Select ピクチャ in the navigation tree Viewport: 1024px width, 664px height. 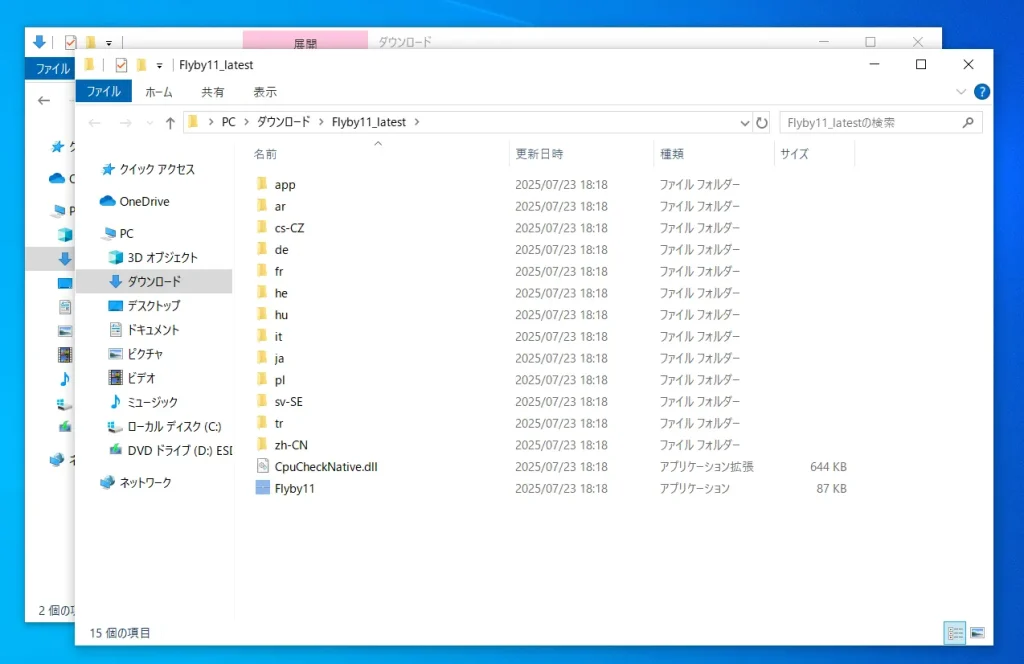click(x=145, y=354)
